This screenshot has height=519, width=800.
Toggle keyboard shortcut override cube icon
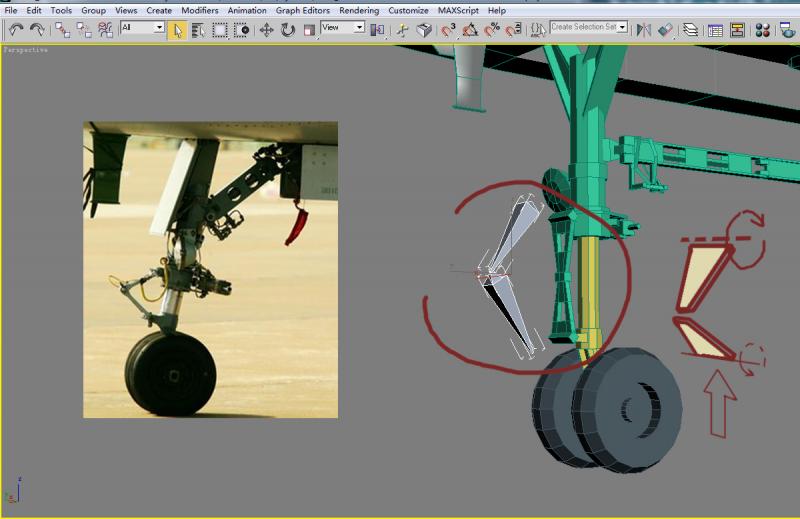(424, 31)
